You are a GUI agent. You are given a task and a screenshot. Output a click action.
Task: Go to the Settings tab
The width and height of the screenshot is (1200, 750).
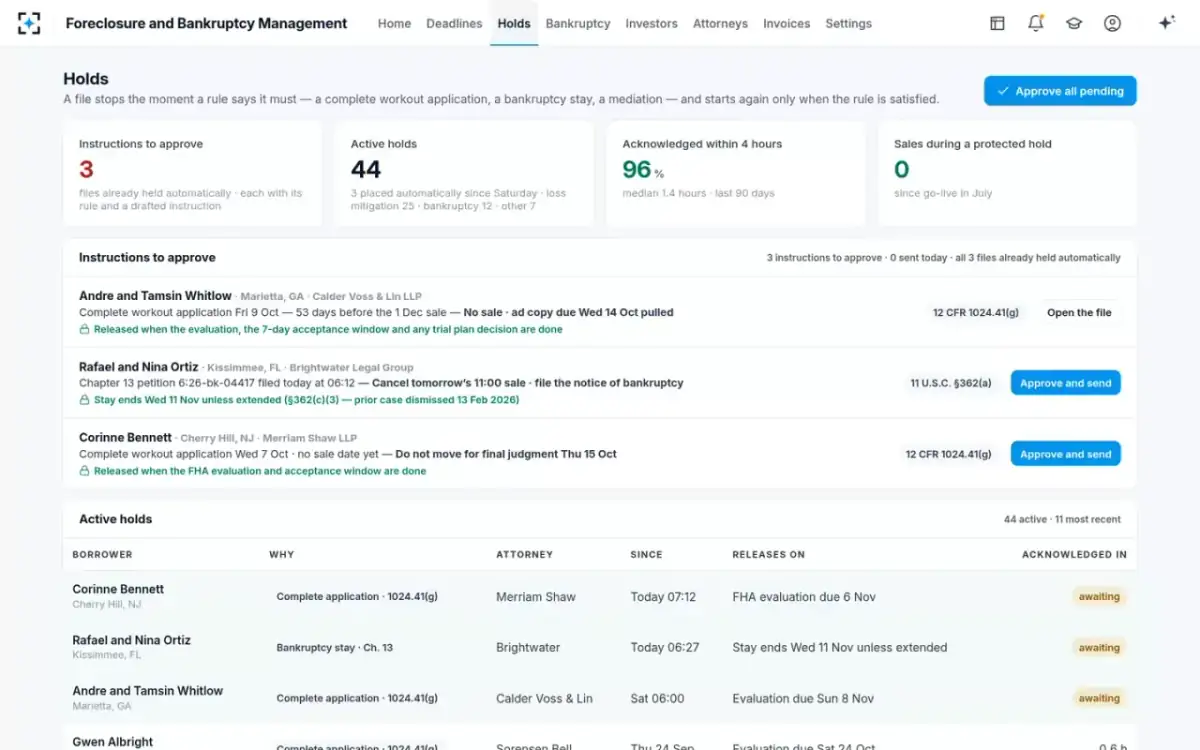click(x=848, y=23)
